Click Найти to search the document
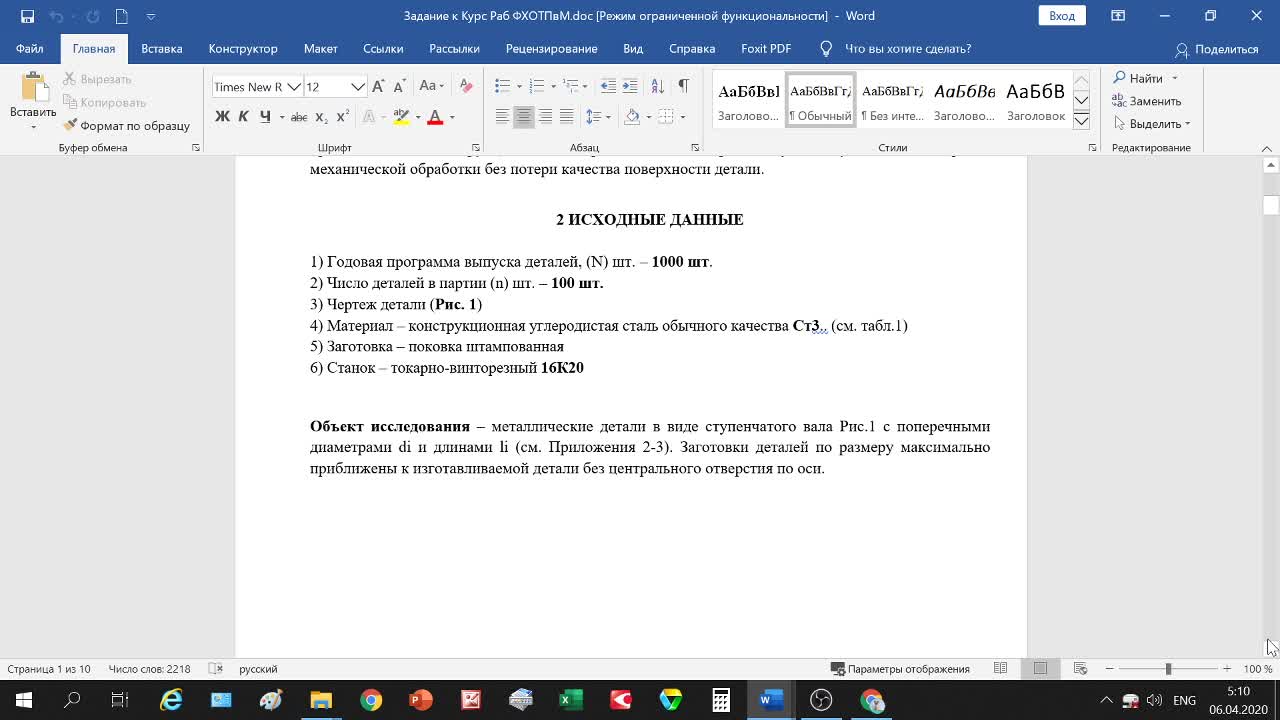The image size is (1280, 720). tap(1139, 78)
